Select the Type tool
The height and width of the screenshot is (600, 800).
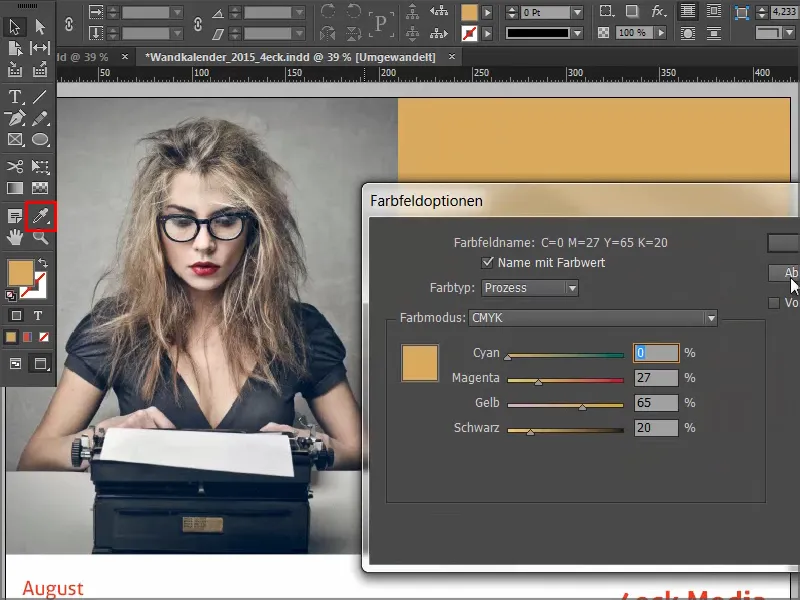[x=15, y=97]
